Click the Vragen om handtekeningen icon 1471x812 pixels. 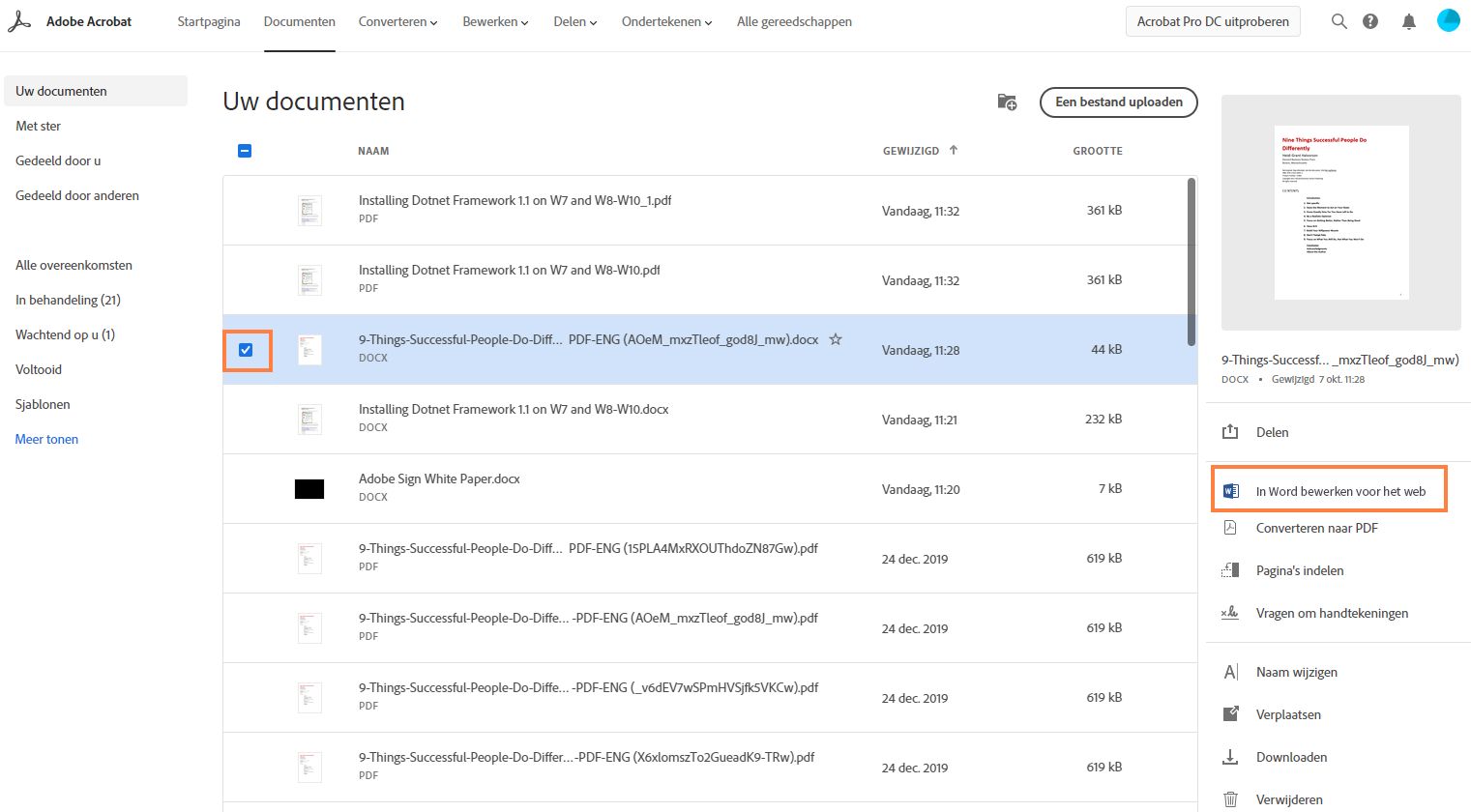click(x=1230, y=613)
